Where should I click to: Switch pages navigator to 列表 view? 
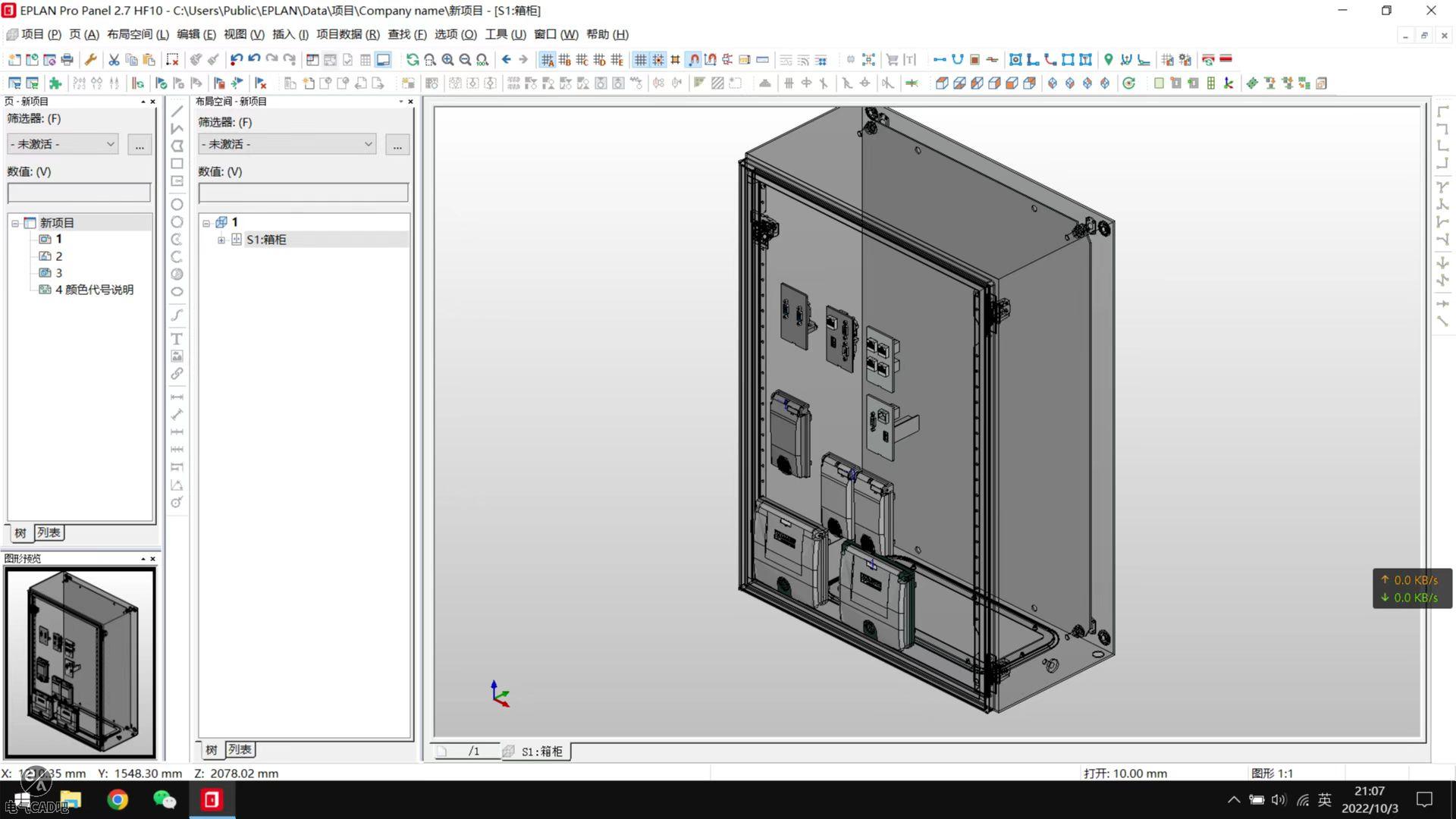click(49, 533)
